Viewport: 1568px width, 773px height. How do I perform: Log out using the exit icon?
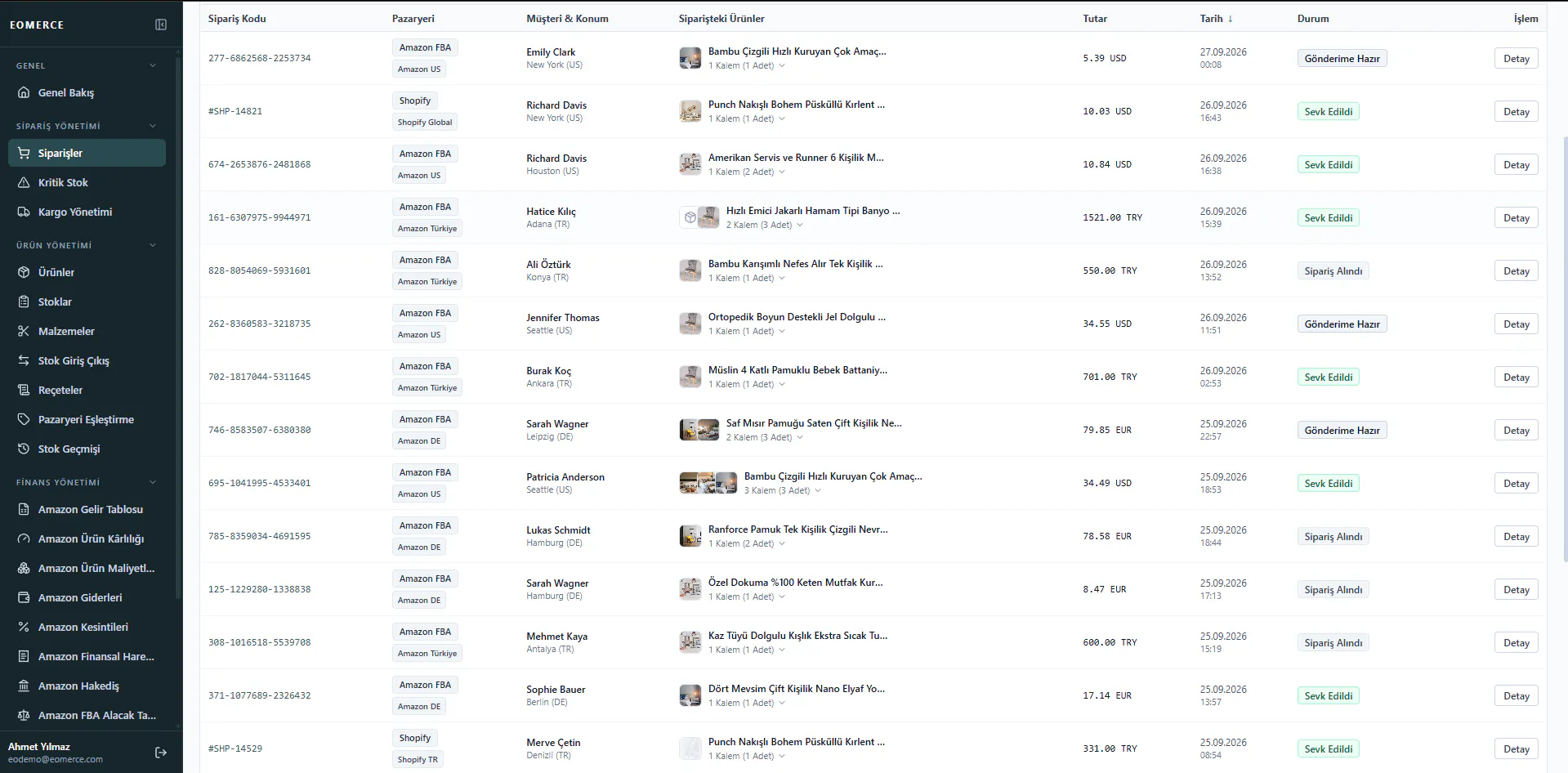tap(161, 753)
